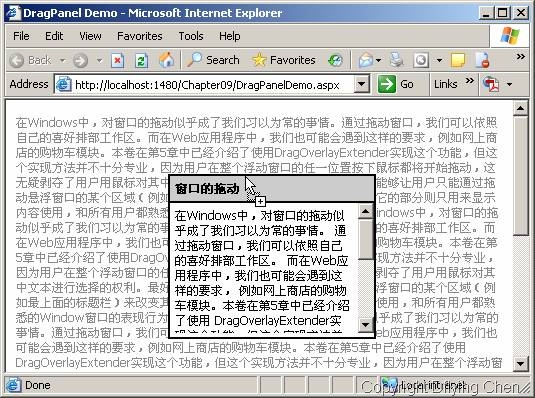Click the Mail envelope toolbar icon
Screen dimensions: 535x398
[365, 60]
